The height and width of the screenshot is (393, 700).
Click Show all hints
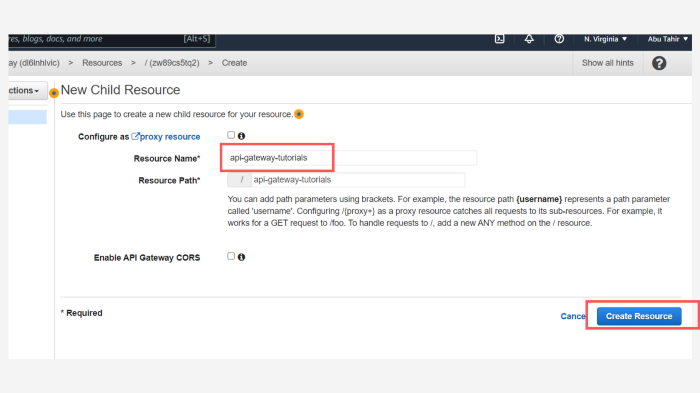point(608,63)
